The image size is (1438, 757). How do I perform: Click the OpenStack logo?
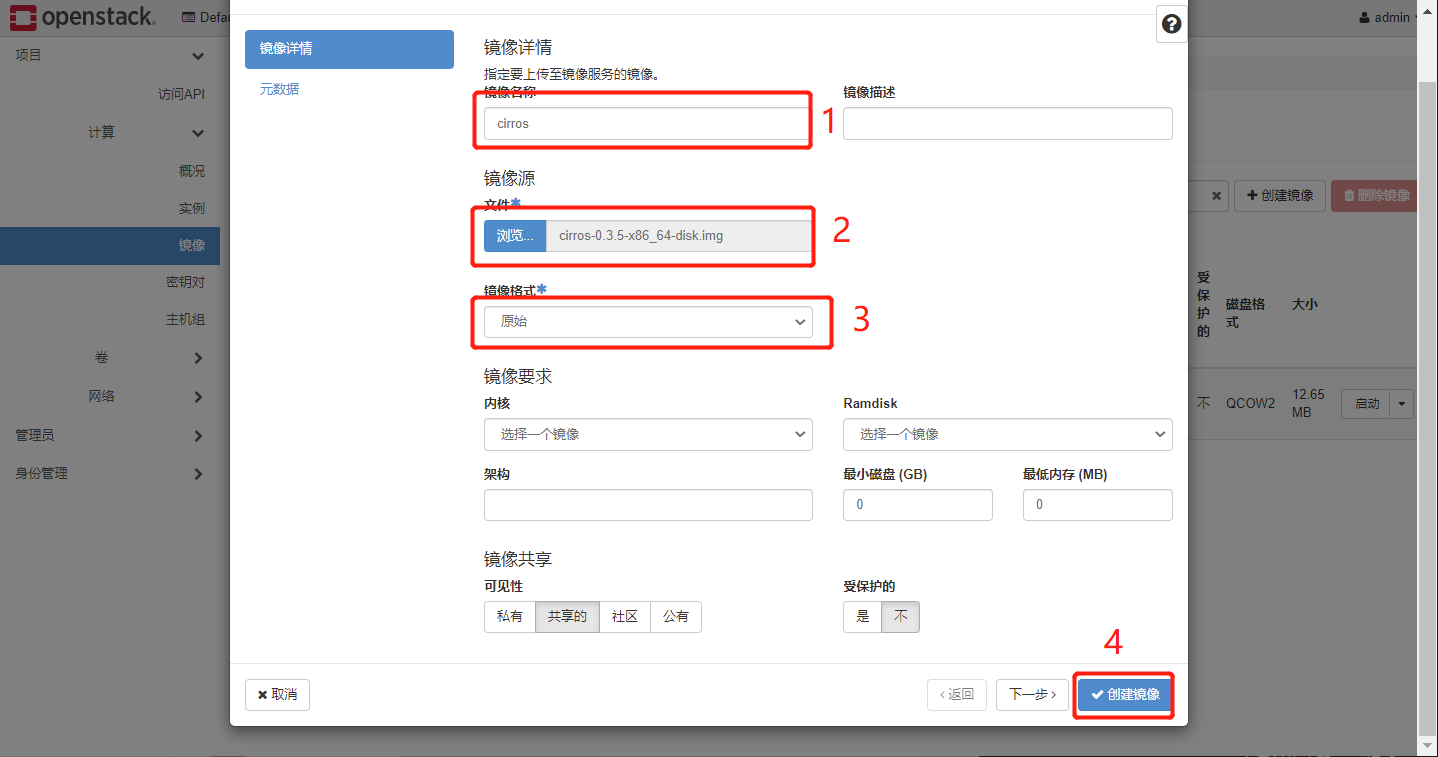pos(80,17)
